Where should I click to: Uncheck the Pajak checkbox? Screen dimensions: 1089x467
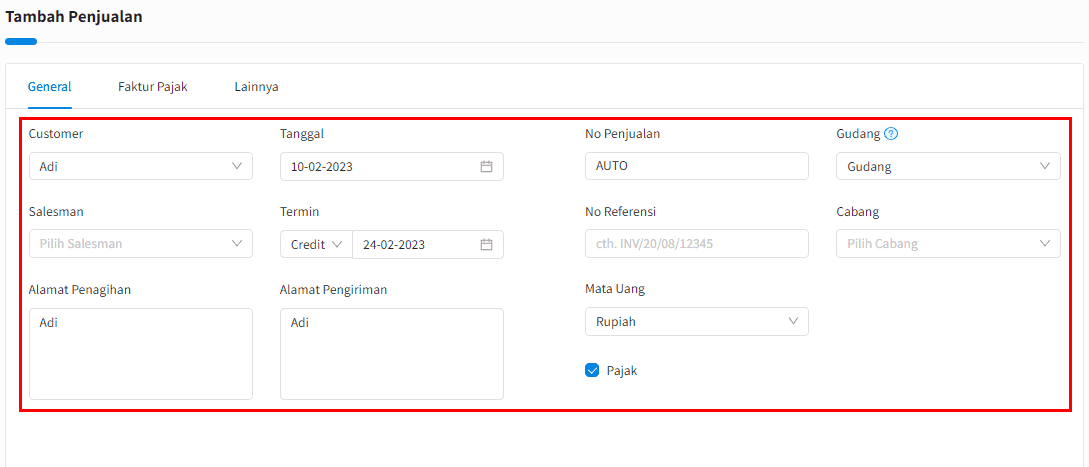(x=592, y=371)
